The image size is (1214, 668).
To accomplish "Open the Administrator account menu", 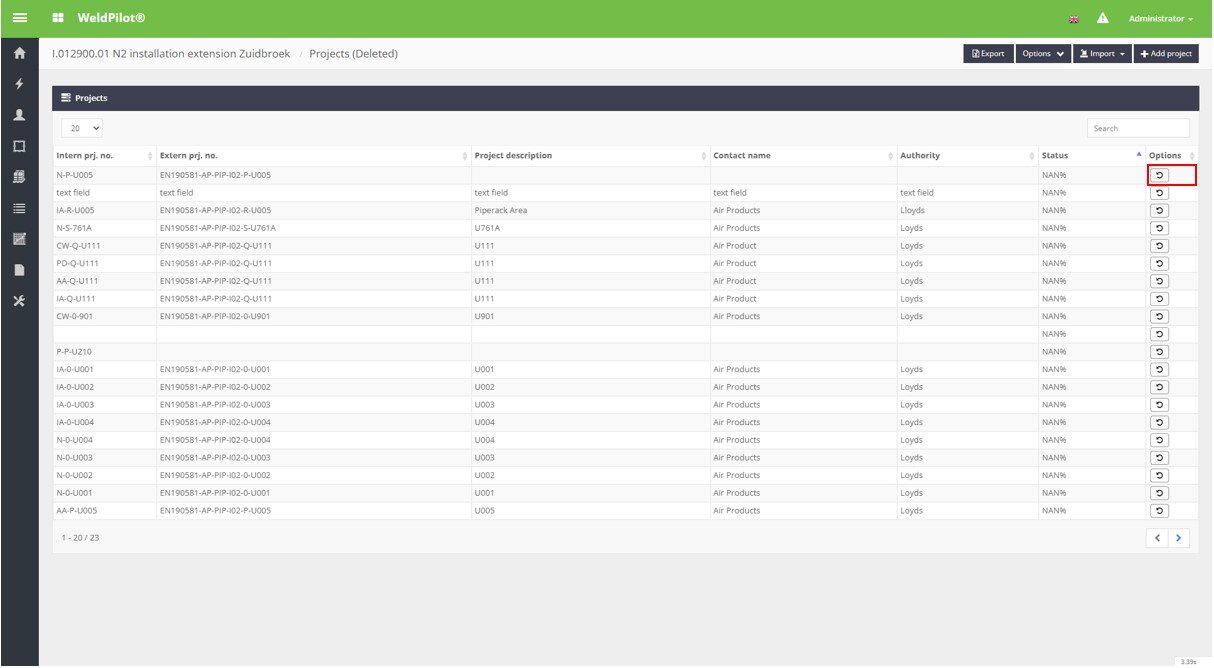I will click(x=1160, y=19).
